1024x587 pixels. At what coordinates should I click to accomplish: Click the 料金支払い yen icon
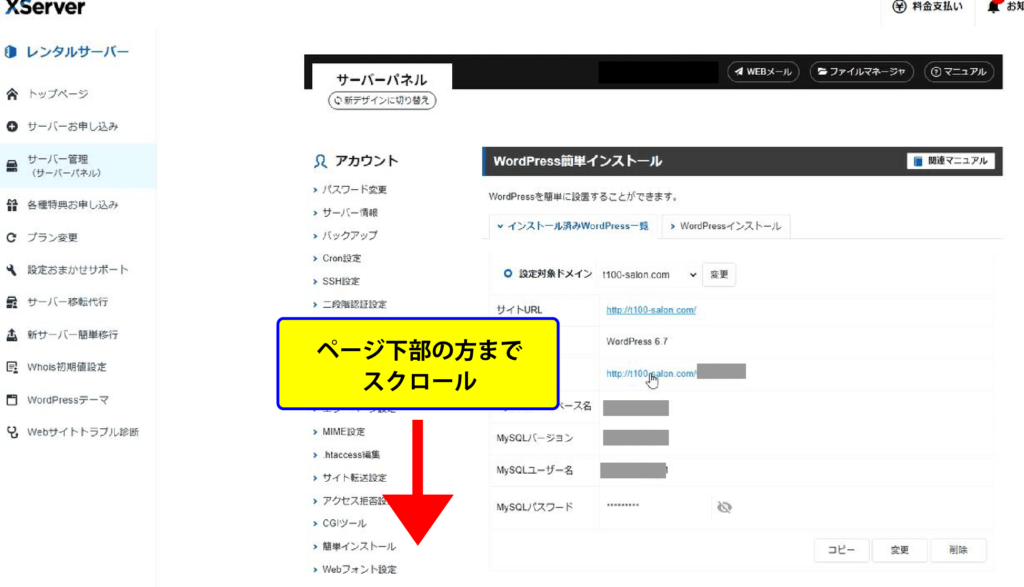tap(899, 7)
